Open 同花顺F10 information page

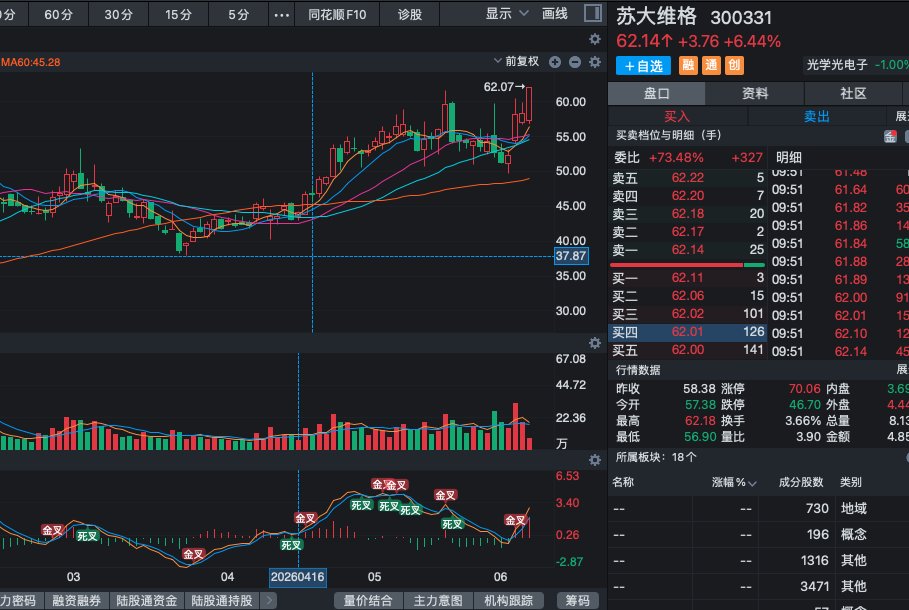(x=337, y=14)
